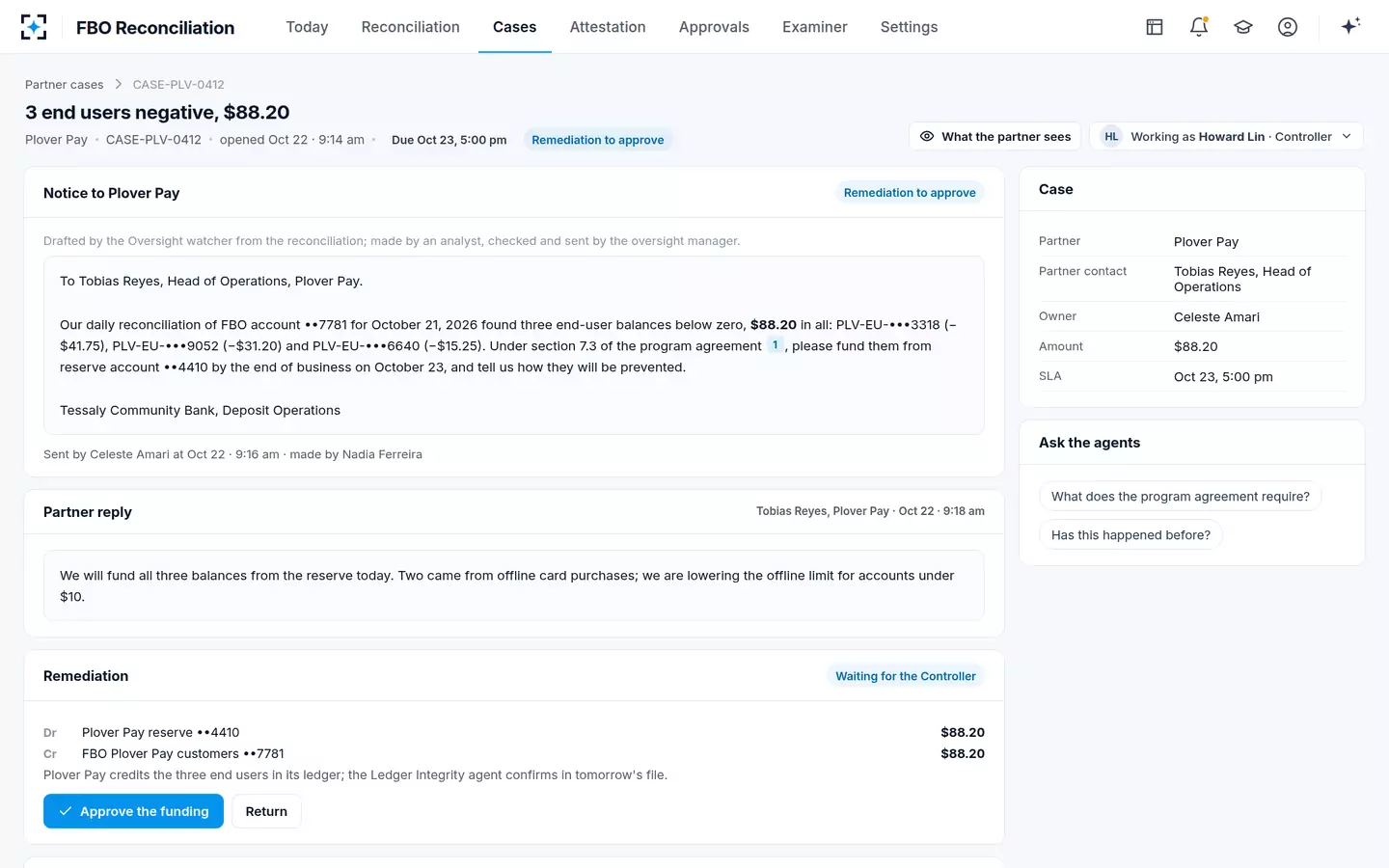Click the Remediation to approve badge in Notice card

tap(910, 193)
